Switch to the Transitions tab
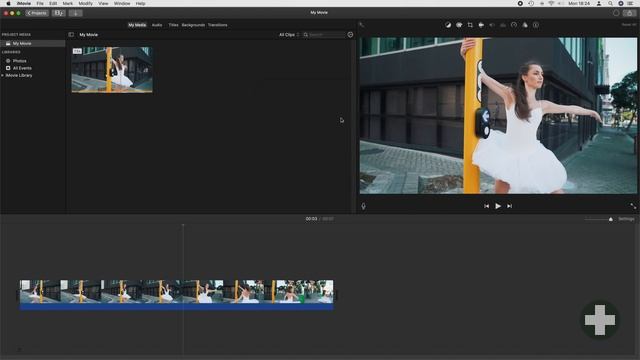The image size is (640, 360). 218,25
